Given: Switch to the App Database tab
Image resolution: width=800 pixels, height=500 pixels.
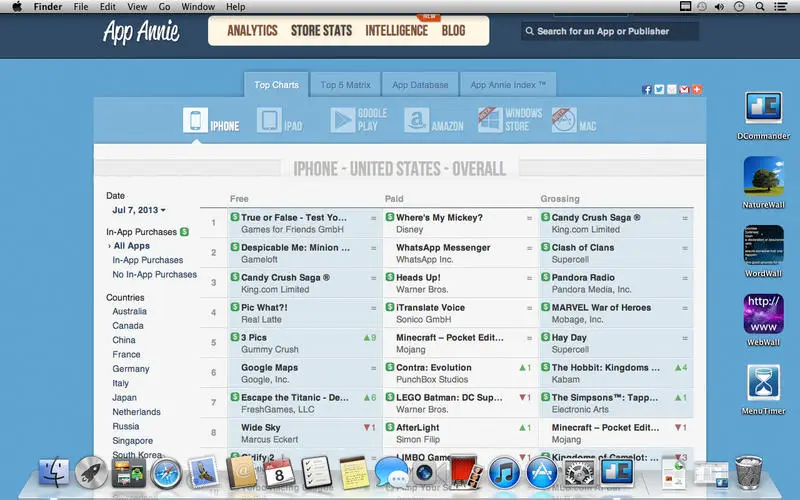Looking at the screenshot, I should click(x=420, y=85).
